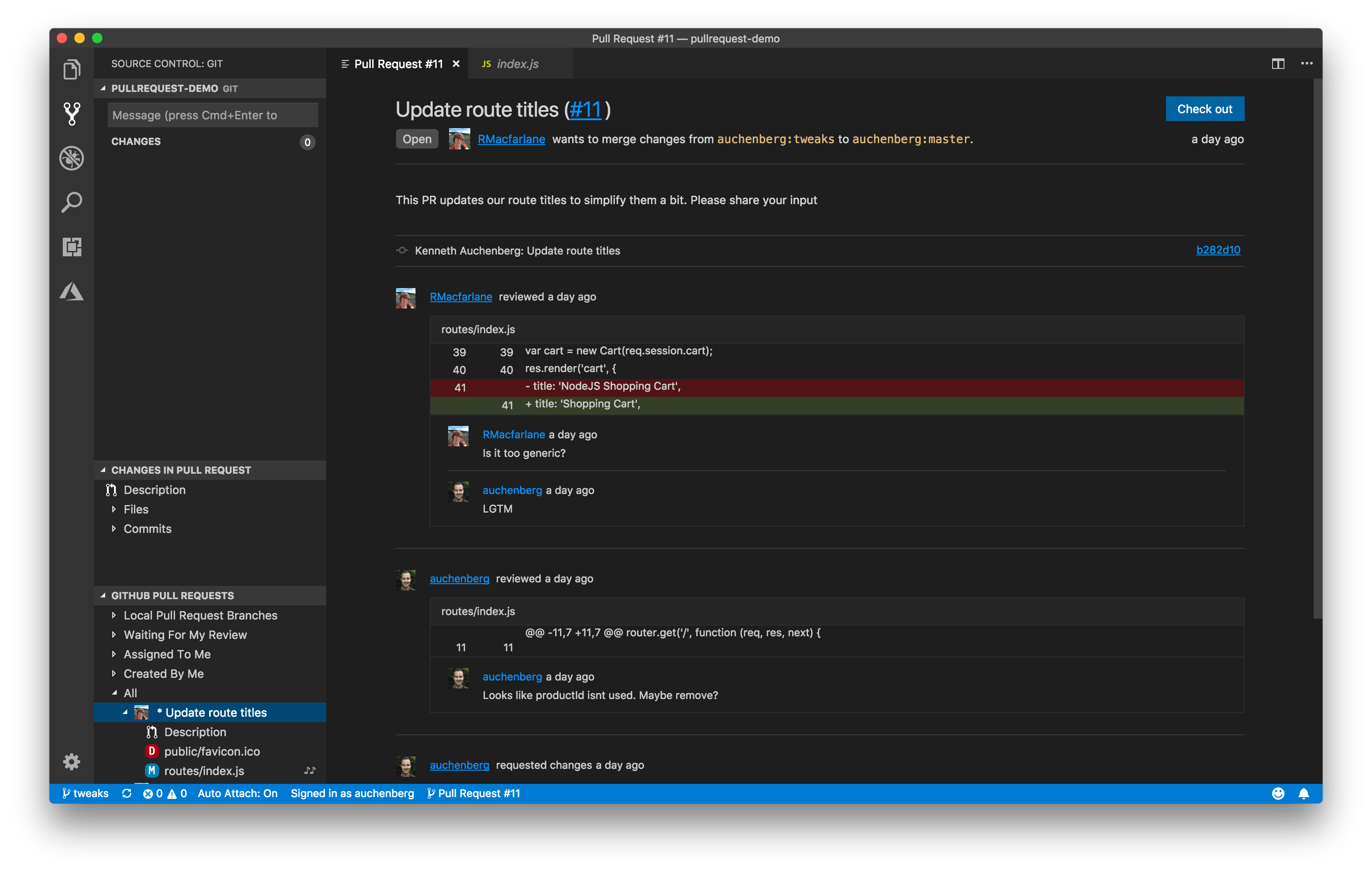The image size is (1372, 874).
Task: Click the Azure icon in the activity bar
Action: pos(71,291)
